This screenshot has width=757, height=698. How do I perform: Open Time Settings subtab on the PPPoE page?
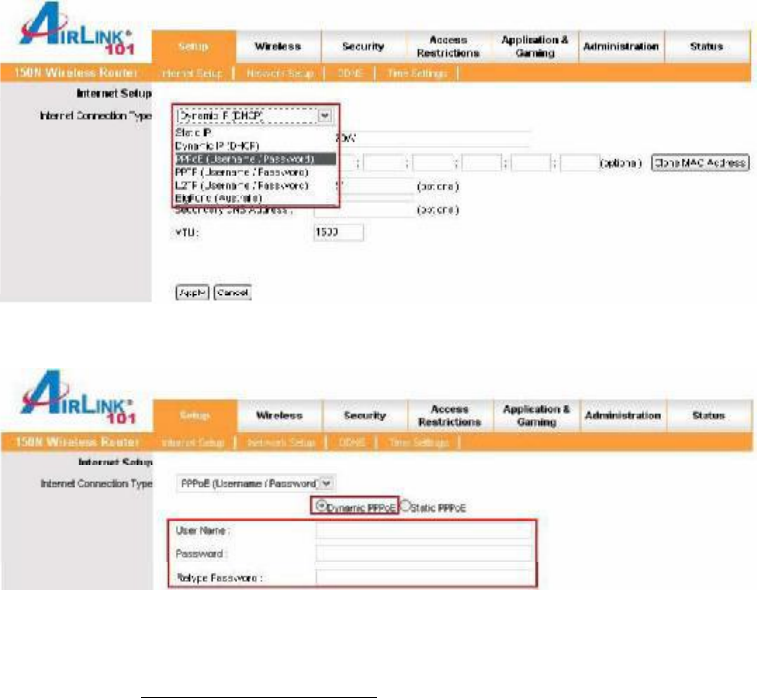coord(419,442)
